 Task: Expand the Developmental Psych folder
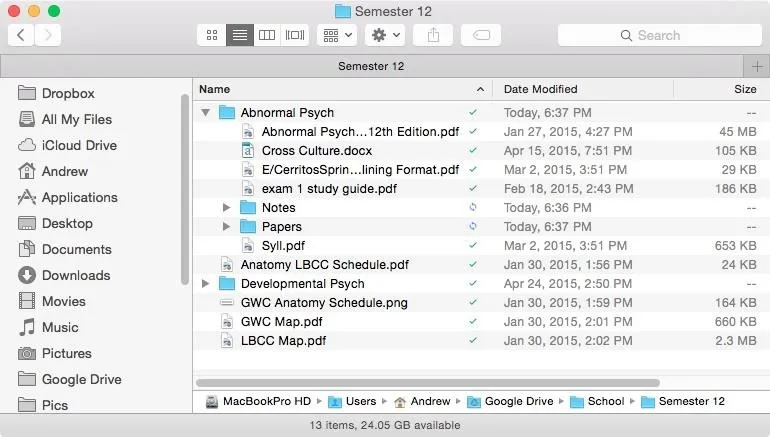pos(206,284)
